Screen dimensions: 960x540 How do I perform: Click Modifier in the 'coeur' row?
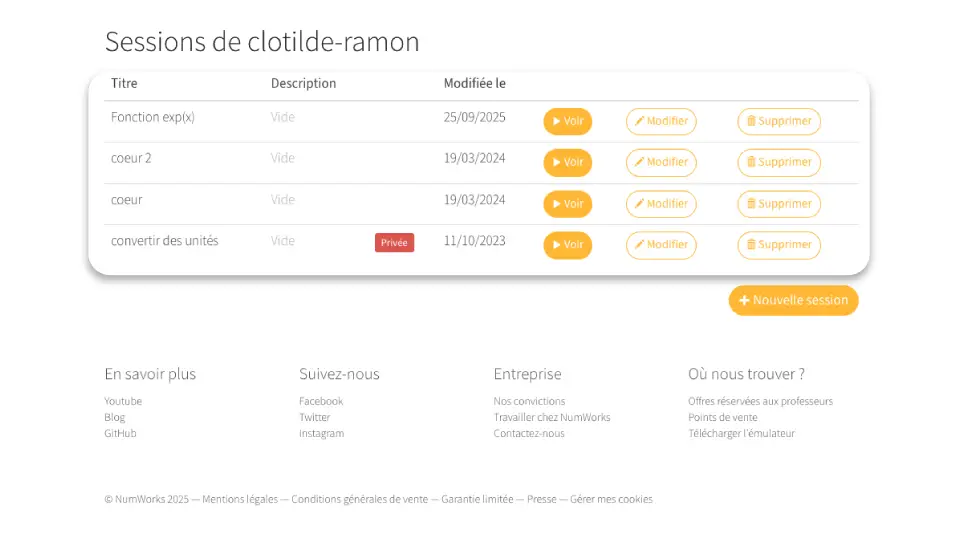pos(661,204)
